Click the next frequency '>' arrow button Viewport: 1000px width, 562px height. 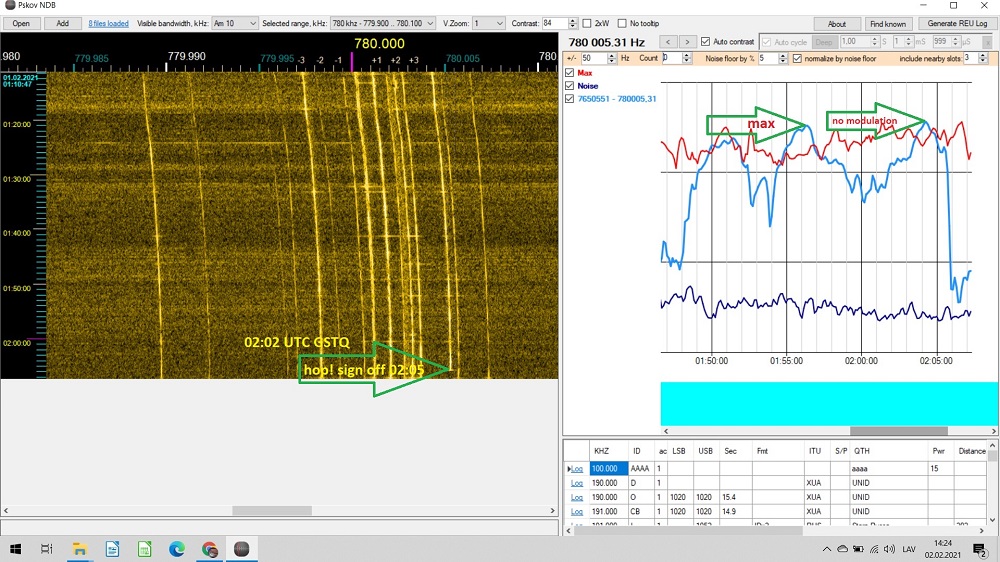pyautogui.click(x=687, y=42)
